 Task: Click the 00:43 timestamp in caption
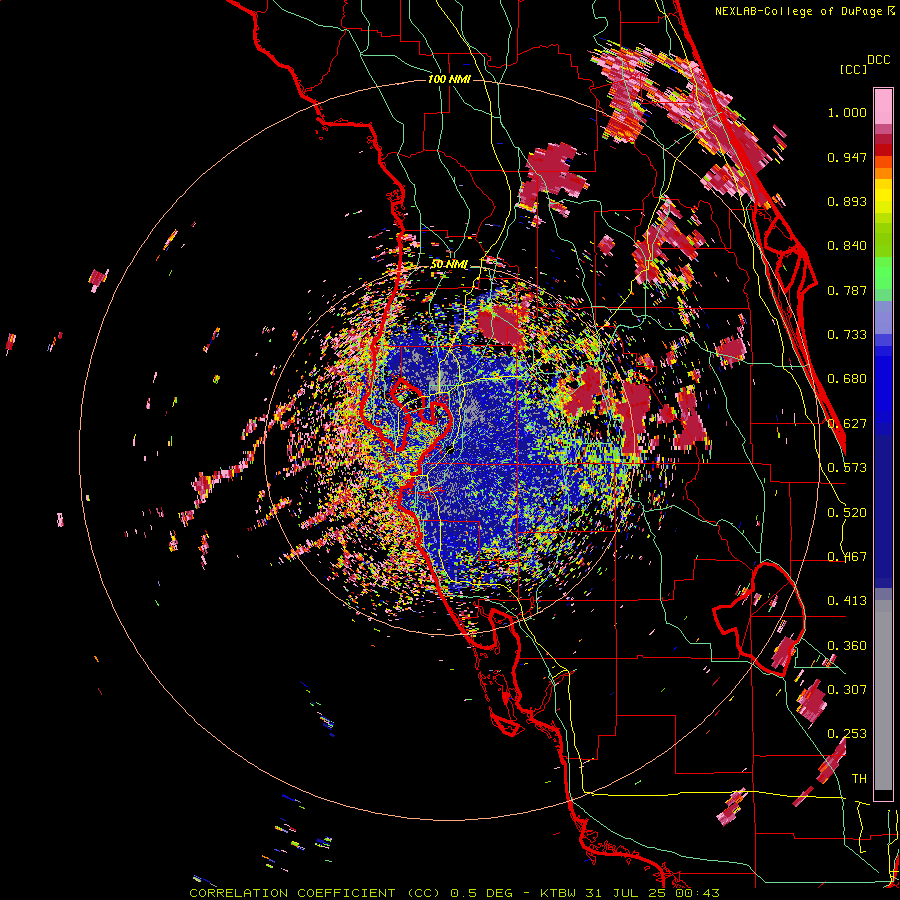(x=698, y=893)
